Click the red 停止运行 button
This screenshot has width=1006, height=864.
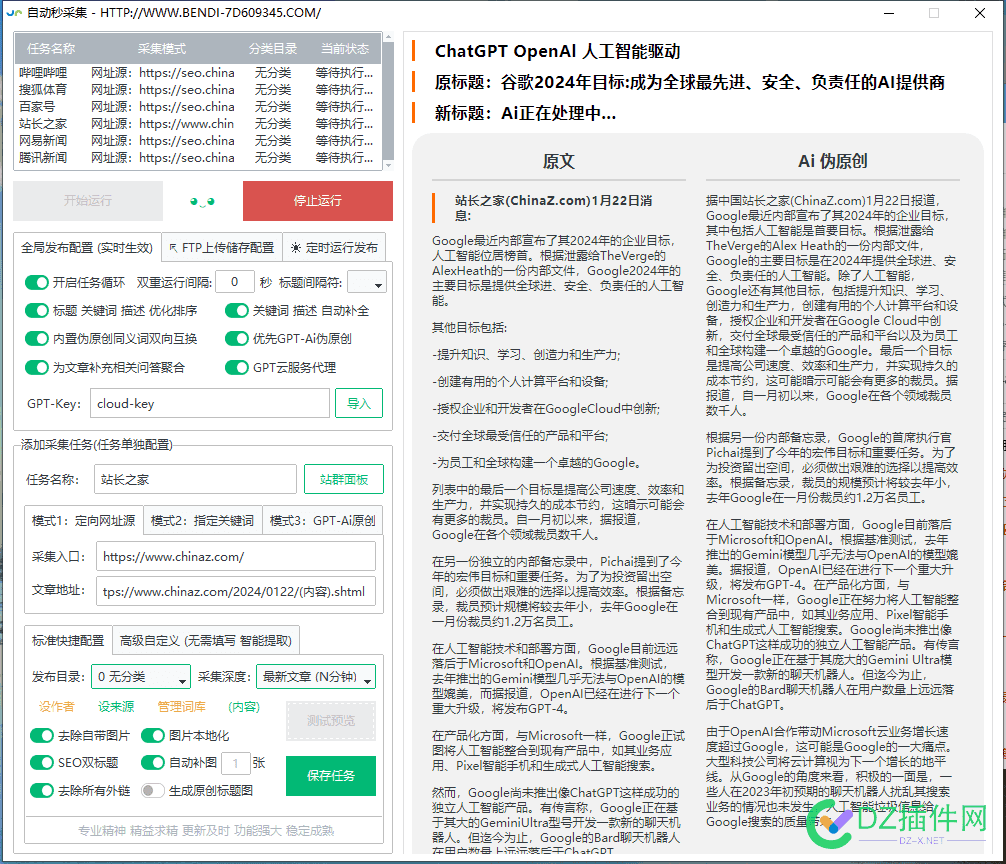(318, 201)
